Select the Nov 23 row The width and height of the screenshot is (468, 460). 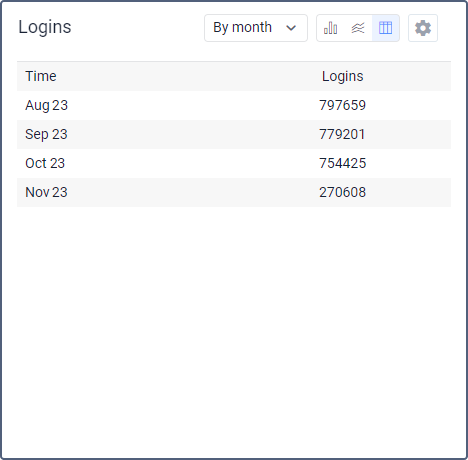(234, 192)
